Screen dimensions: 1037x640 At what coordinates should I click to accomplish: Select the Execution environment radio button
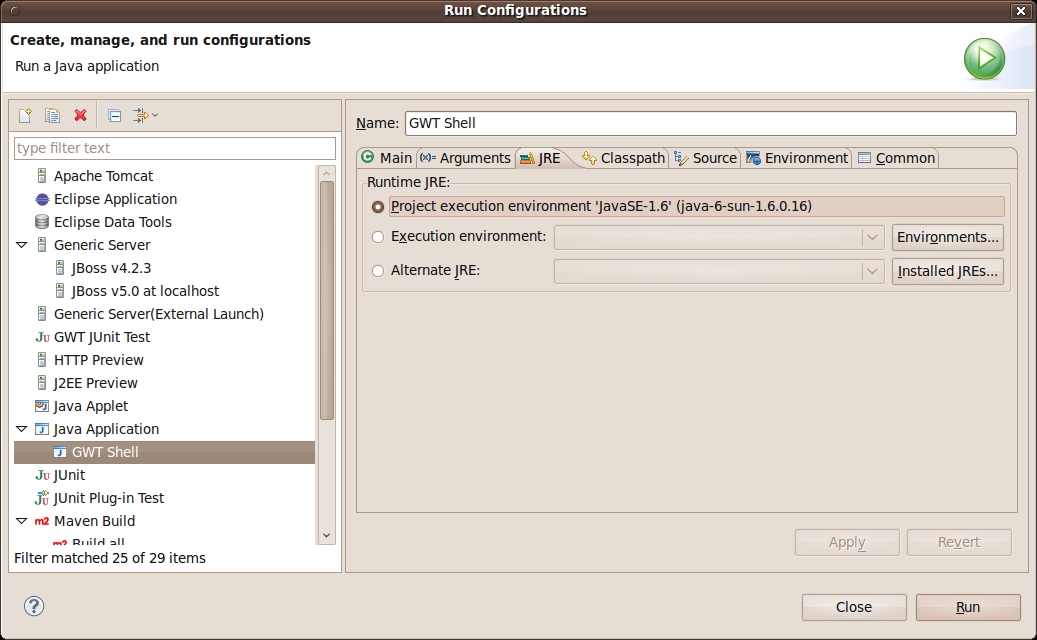378,237
